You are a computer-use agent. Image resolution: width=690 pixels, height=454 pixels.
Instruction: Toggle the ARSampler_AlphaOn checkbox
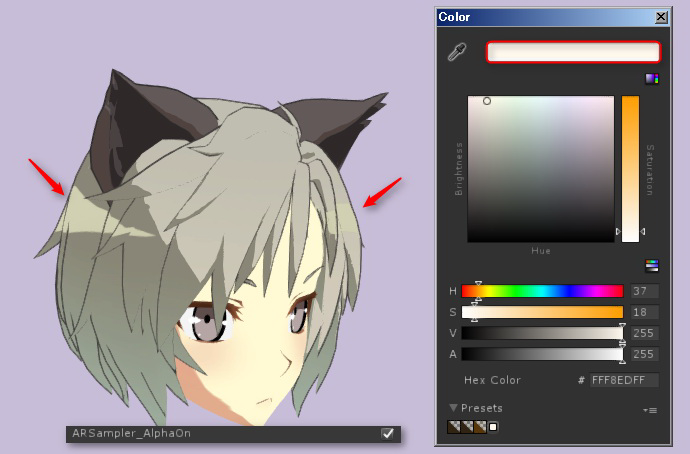[x=387, y=433]
